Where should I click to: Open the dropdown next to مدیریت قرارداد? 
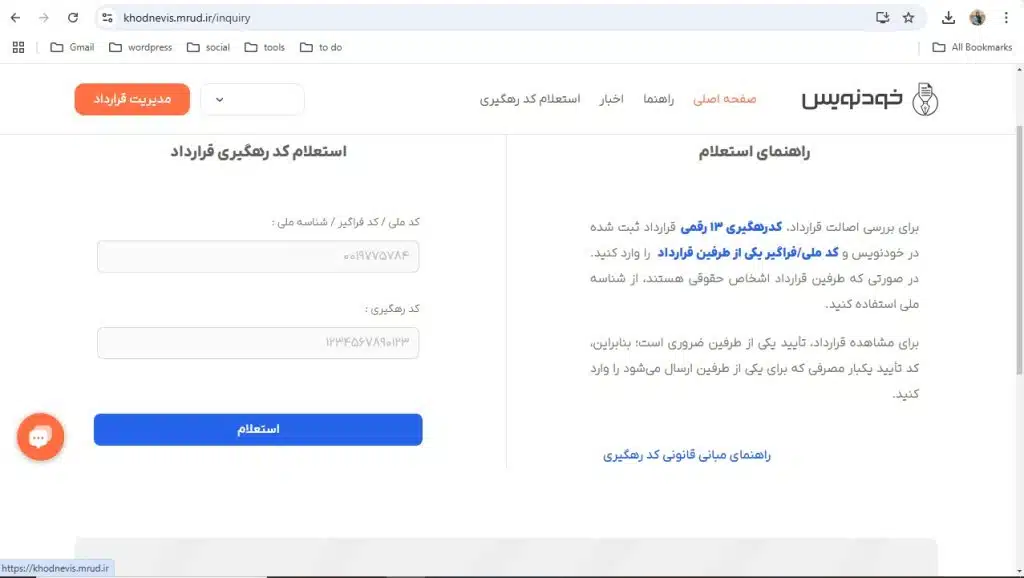(252, 99)
